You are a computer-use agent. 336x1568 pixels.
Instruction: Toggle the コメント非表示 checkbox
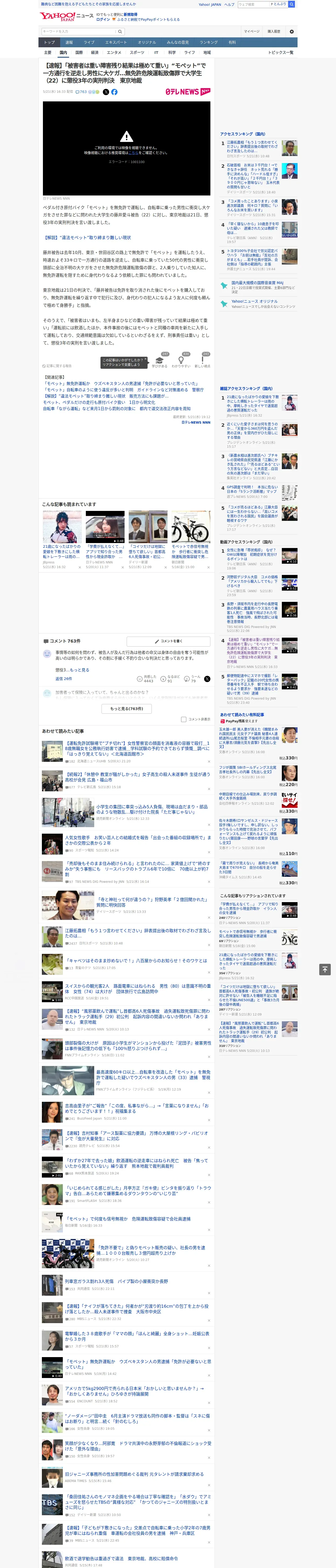pos(183,719)
